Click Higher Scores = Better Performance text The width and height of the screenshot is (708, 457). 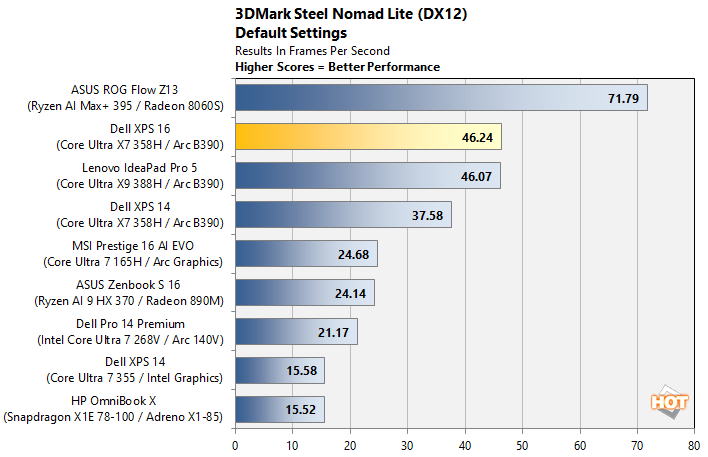click(x=337, y=67)
